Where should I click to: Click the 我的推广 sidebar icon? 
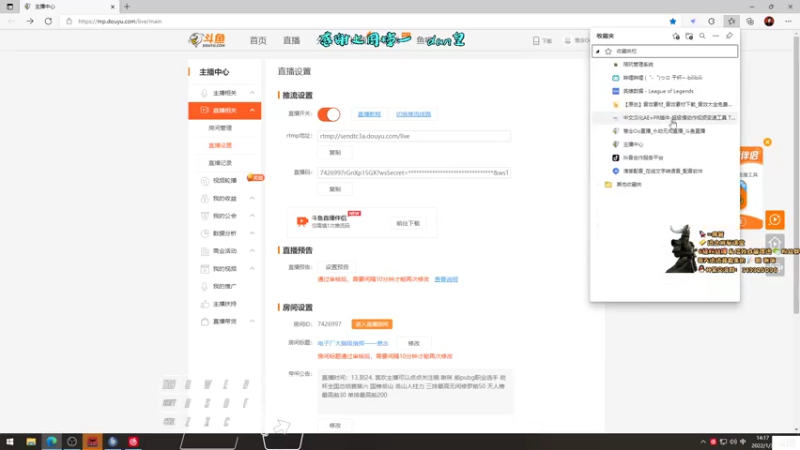pyautogui.click(x=205, y=286)
